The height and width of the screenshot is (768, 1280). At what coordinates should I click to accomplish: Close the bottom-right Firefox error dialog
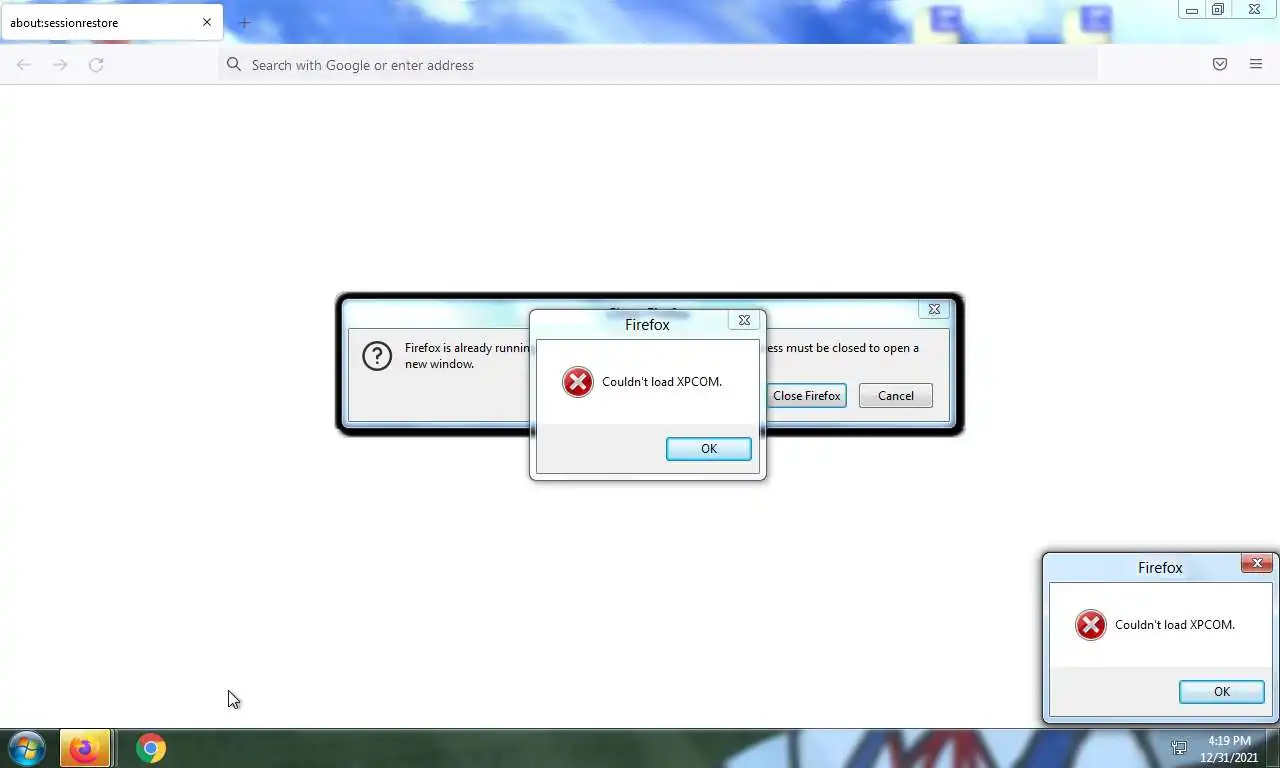[x=1257, y=563]
